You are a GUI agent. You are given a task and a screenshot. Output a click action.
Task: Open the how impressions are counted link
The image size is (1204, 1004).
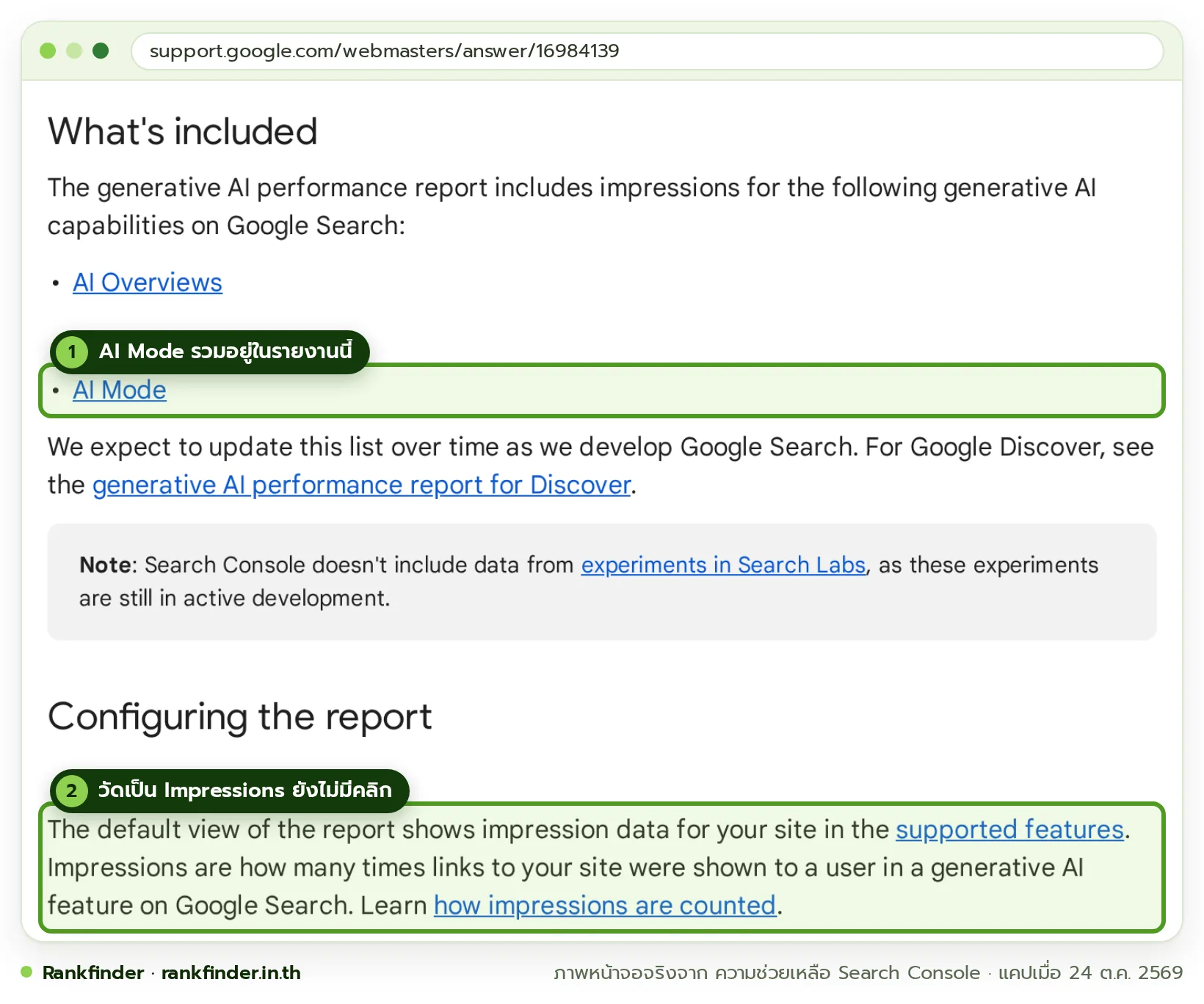[605, 906]
